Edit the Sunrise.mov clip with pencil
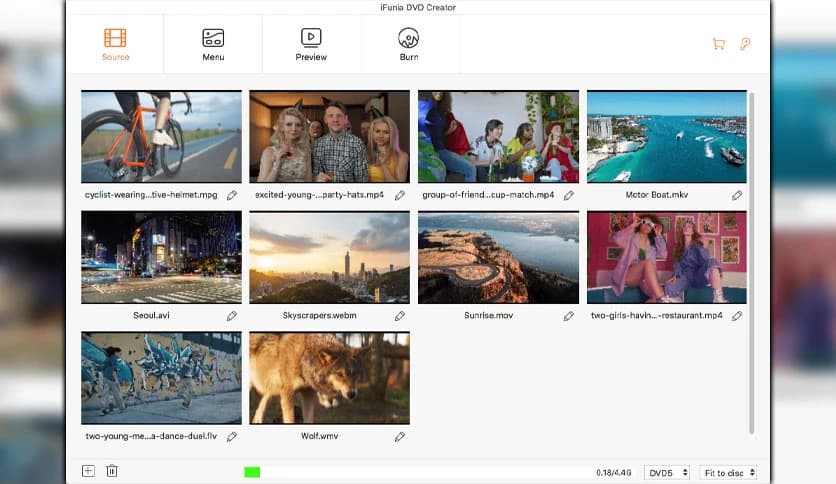Screen dimensions: 836x484 tap(569, 316)
